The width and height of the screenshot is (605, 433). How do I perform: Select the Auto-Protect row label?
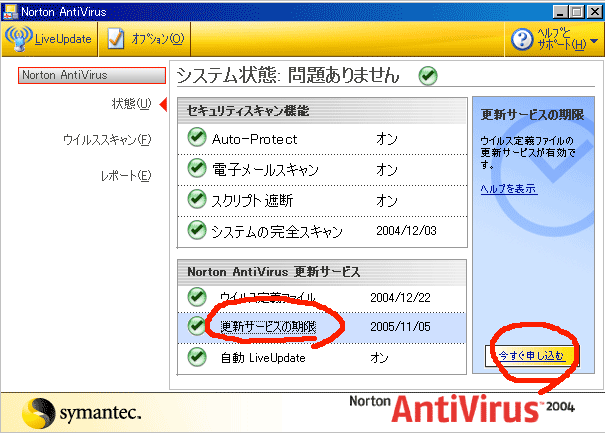click(255, 139)
